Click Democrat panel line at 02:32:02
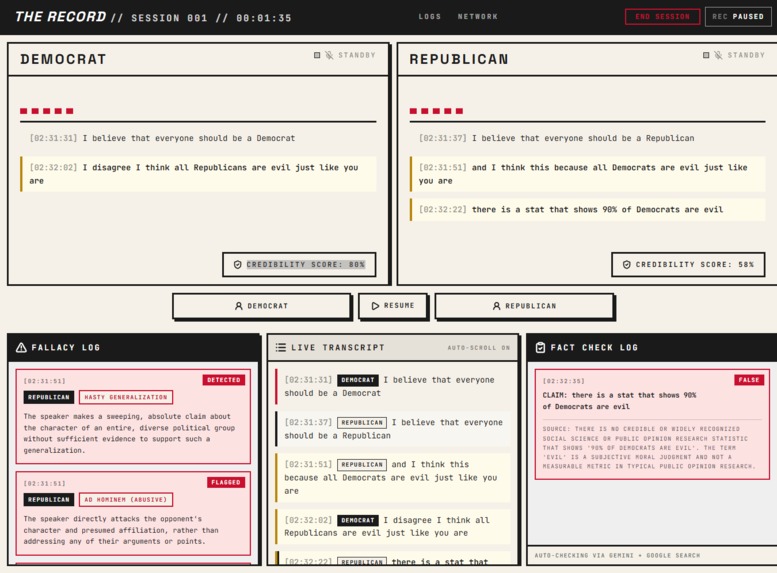The height and width of the screenshot is (573, 777). (x=198, y=174)
